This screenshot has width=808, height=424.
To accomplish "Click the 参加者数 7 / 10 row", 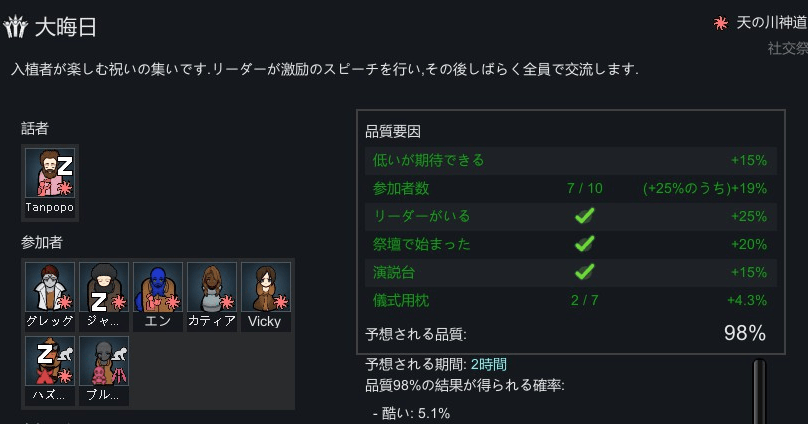I will (x=570, y=189).
